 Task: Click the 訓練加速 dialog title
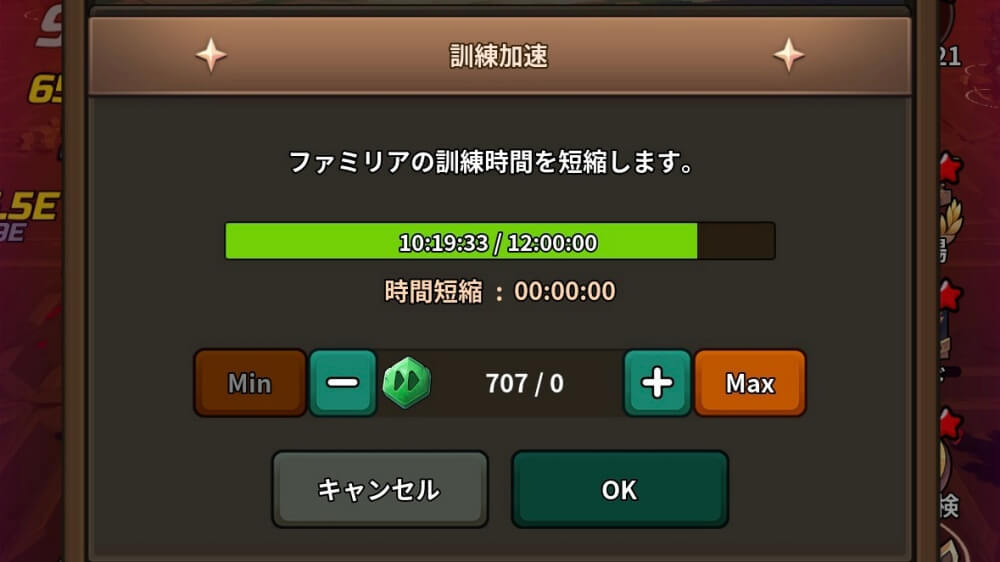pos(499,56)
